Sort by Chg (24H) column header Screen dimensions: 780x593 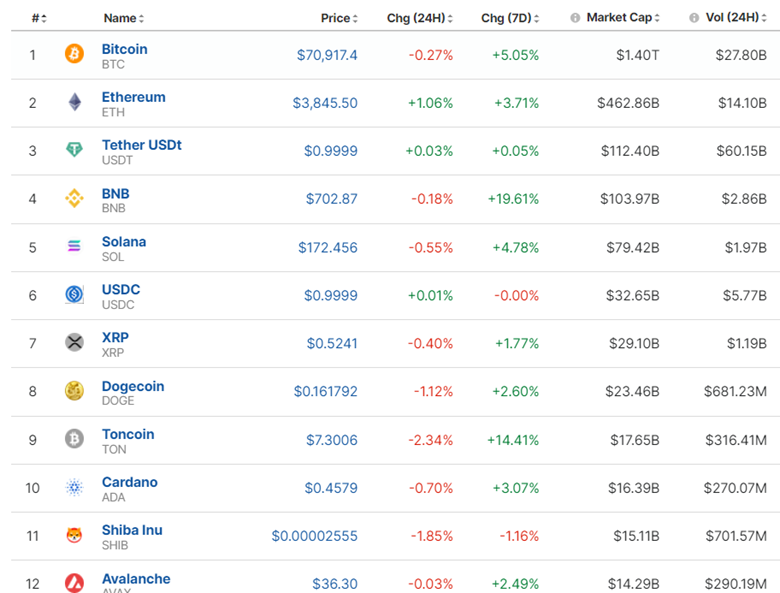420,18
